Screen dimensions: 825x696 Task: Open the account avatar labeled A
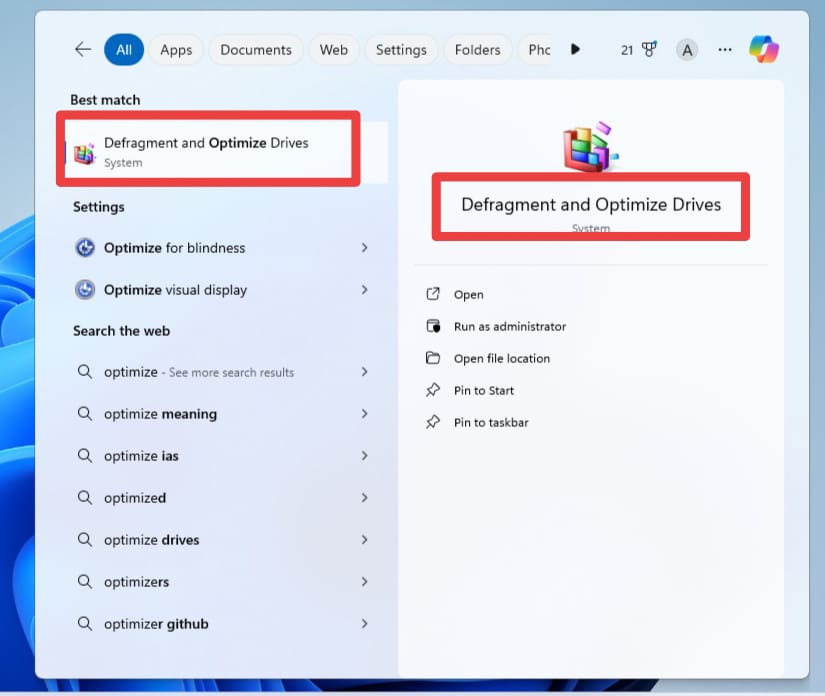coord(687,50)
